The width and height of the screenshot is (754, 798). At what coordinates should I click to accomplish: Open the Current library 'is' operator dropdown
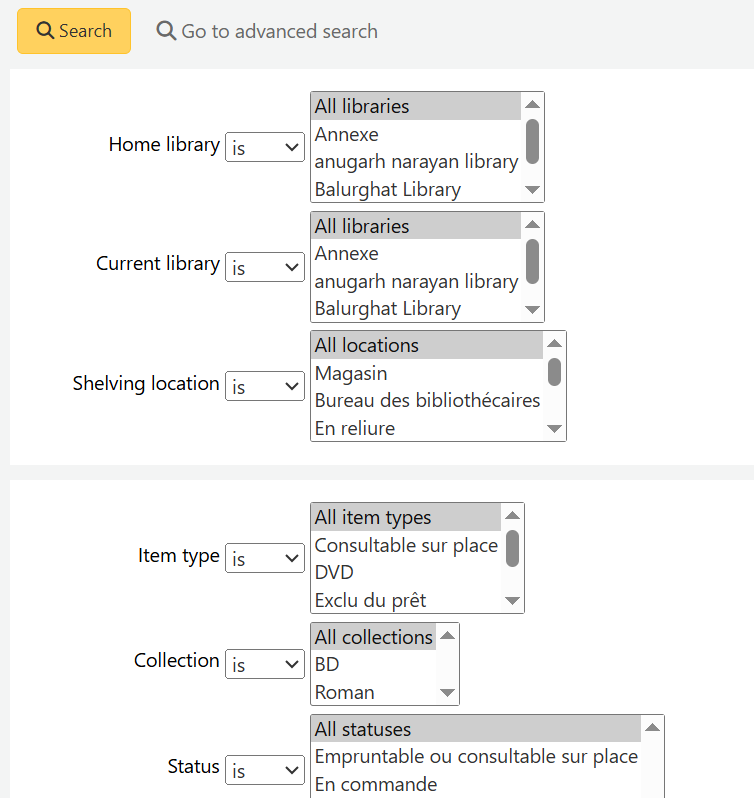[x=265, y=267]
